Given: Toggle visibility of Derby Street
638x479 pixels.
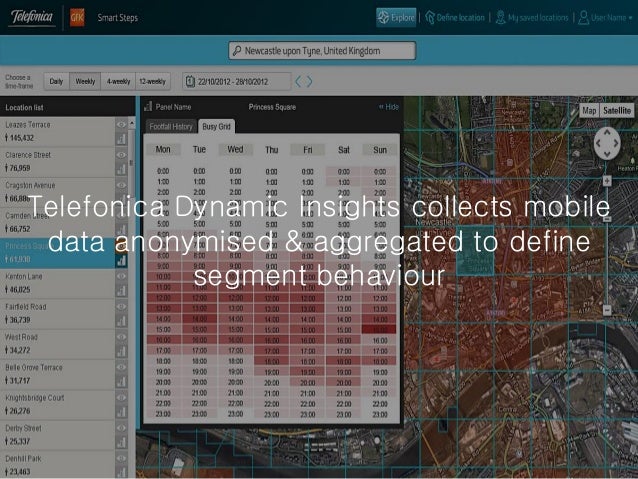Looking at the screenshot, I should (121, 428).
